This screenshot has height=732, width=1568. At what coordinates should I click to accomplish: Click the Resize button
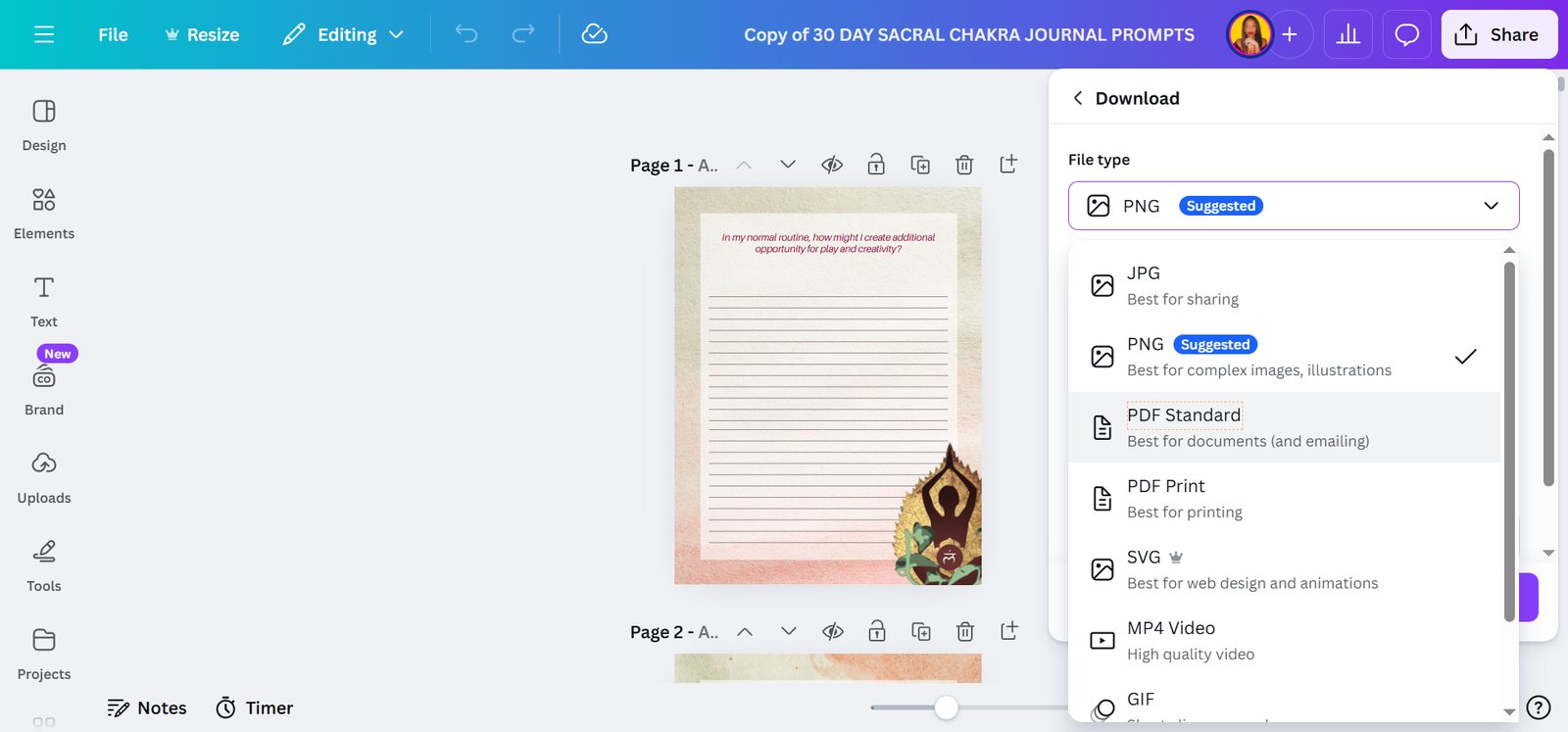(201, 34)
